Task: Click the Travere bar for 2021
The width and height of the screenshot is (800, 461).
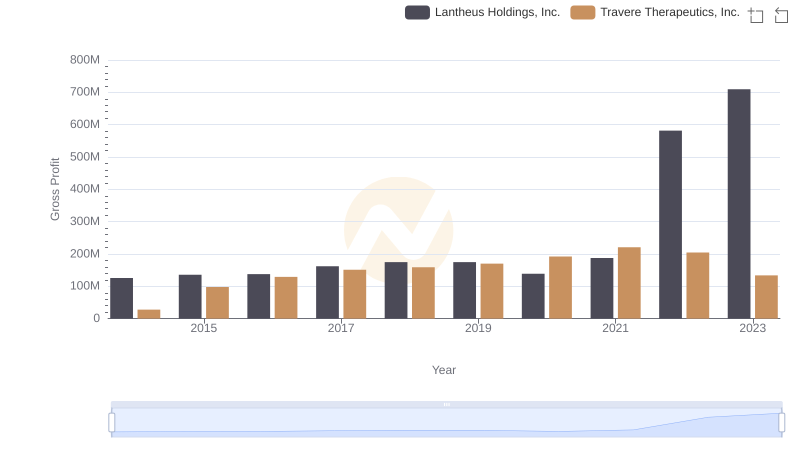Action: pos(629,283)
